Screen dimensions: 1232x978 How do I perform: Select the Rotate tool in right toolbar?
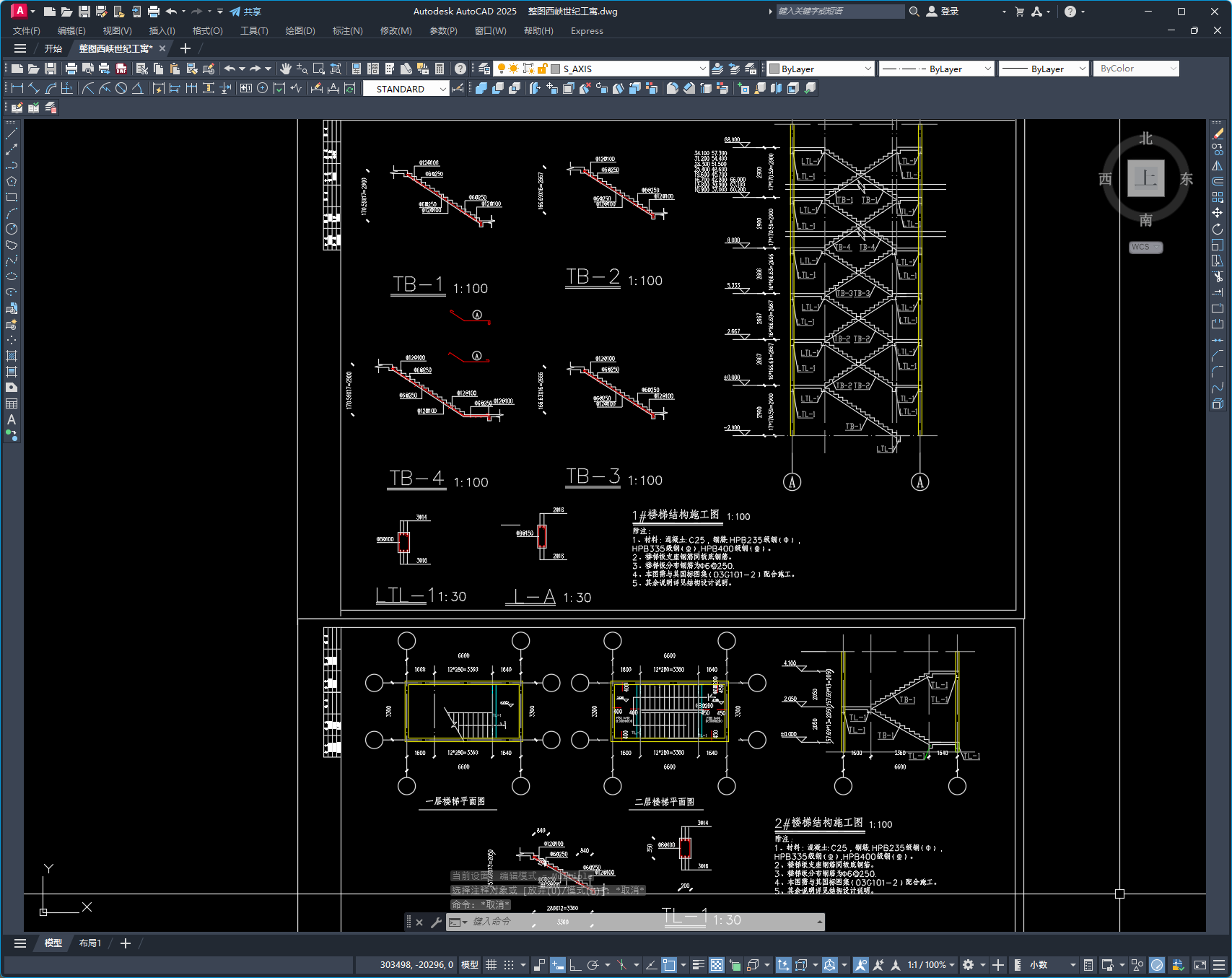tap(1218, 229)
